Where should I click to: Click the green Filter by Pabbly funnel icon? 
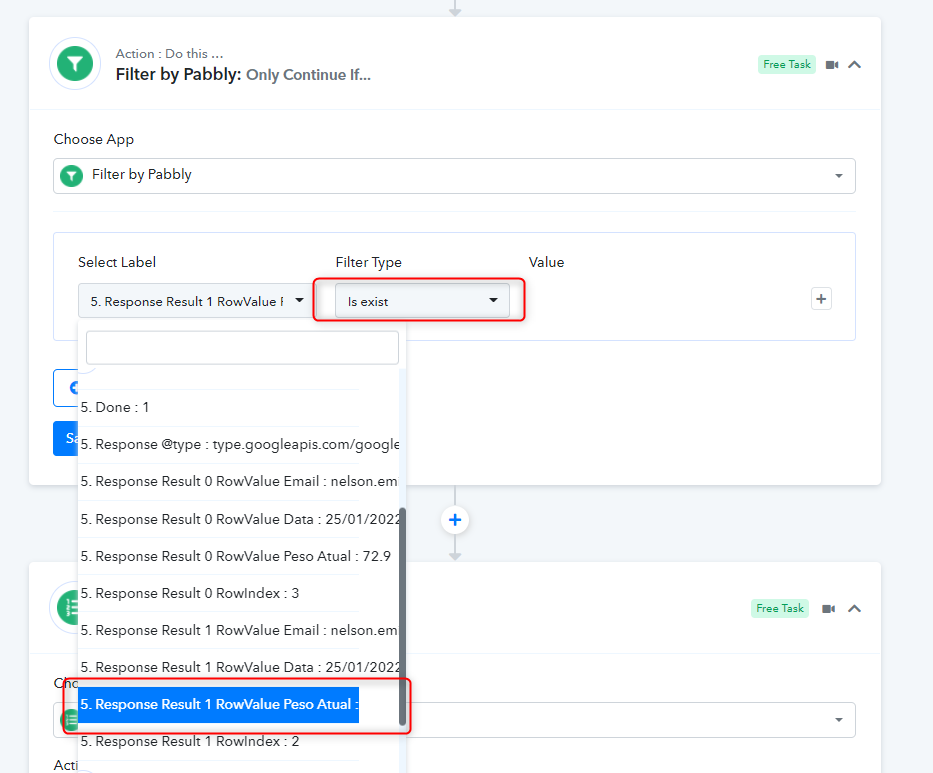click(75, 64)
